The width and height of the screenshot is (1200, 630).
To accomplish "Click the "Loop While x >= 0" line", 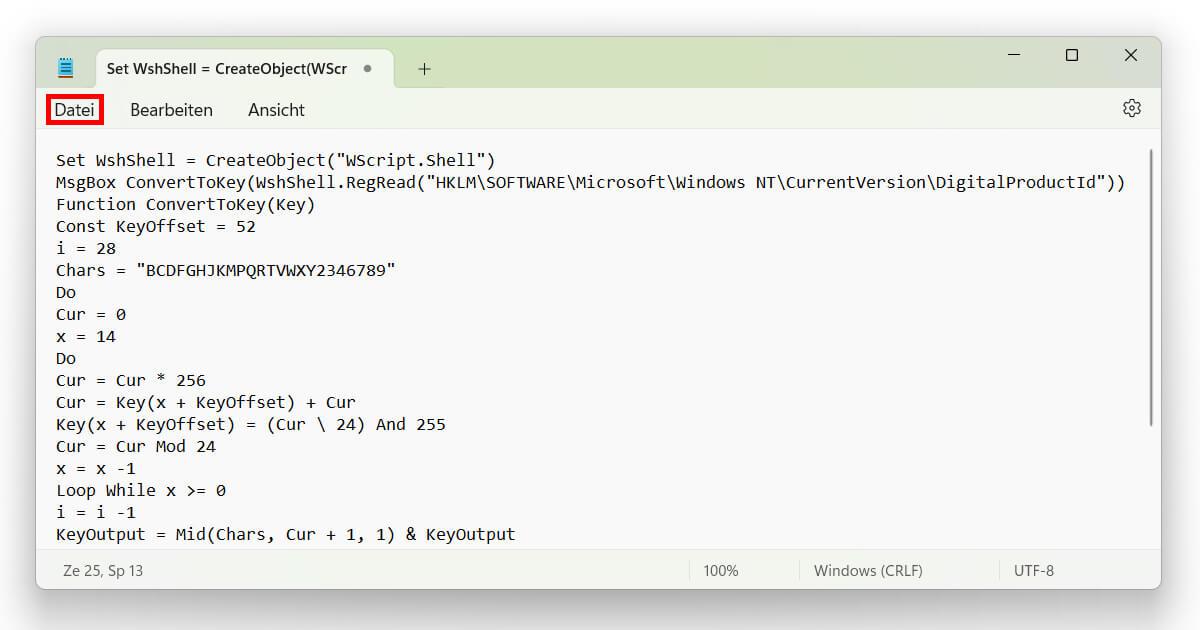I will pos(140,491).
